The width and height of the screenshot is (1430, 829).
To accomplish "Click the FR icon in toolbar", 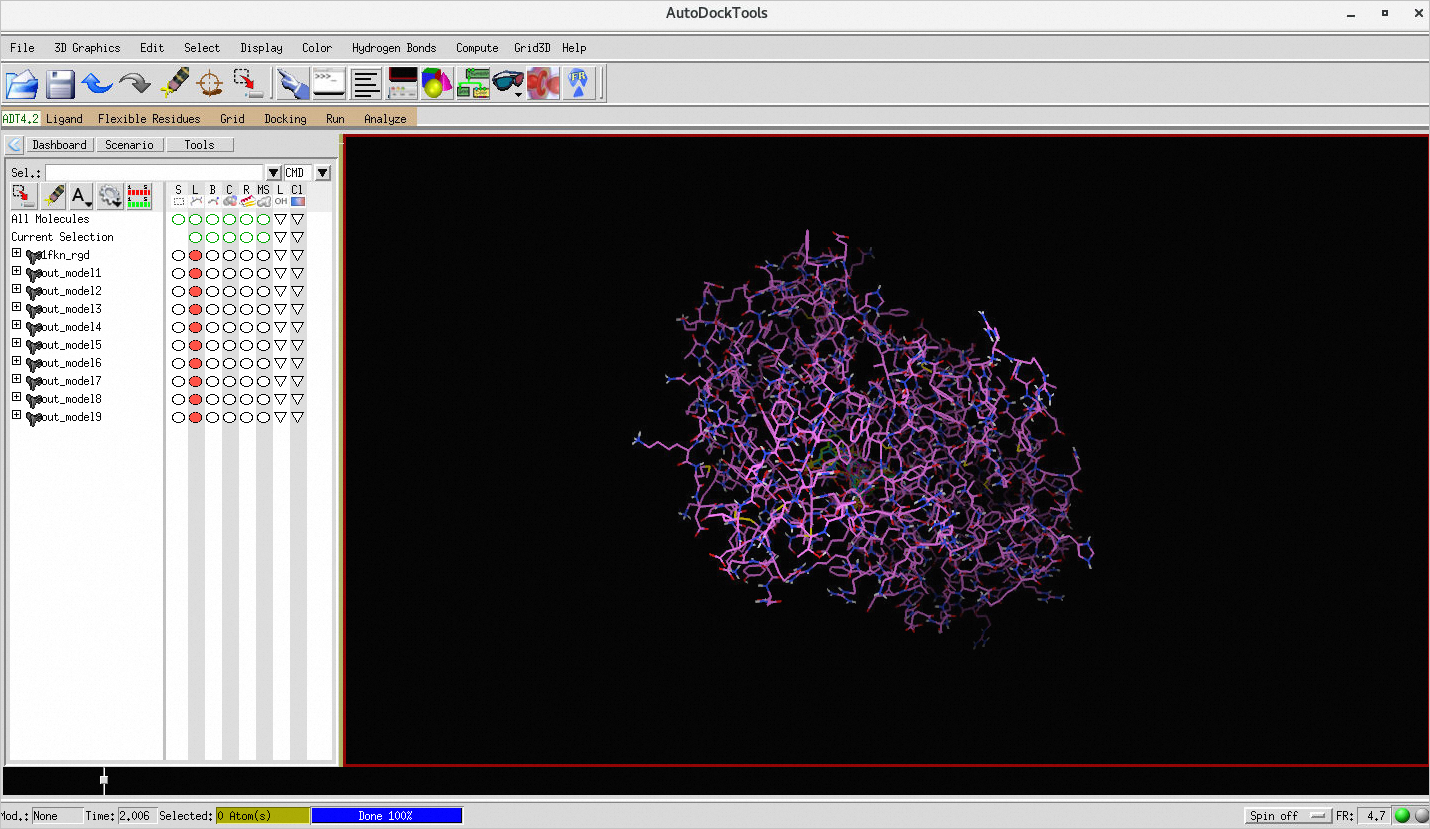I will coord(579,83).
